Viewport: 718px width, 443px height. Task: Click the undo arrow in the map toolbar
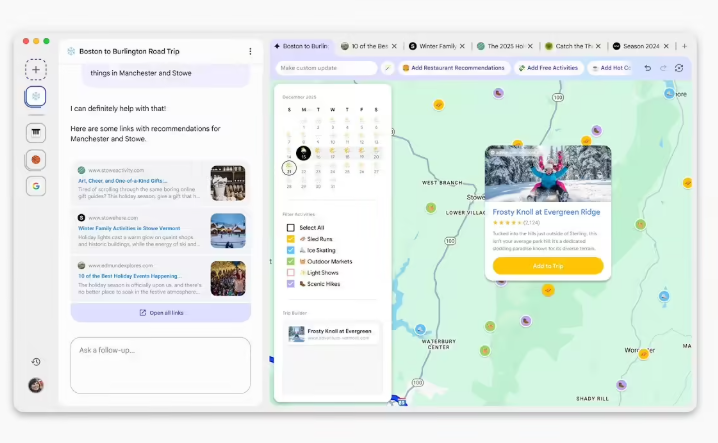648,68
